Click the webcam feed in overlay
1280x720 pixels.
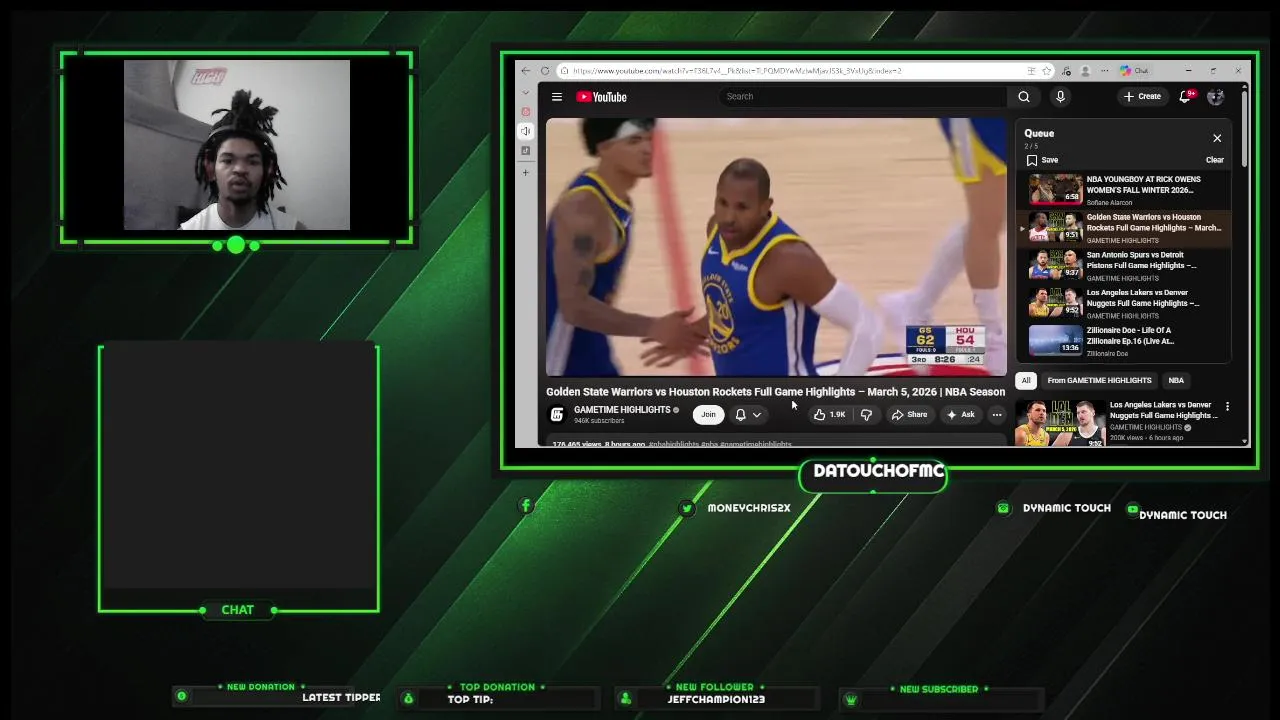click(237, 145)
